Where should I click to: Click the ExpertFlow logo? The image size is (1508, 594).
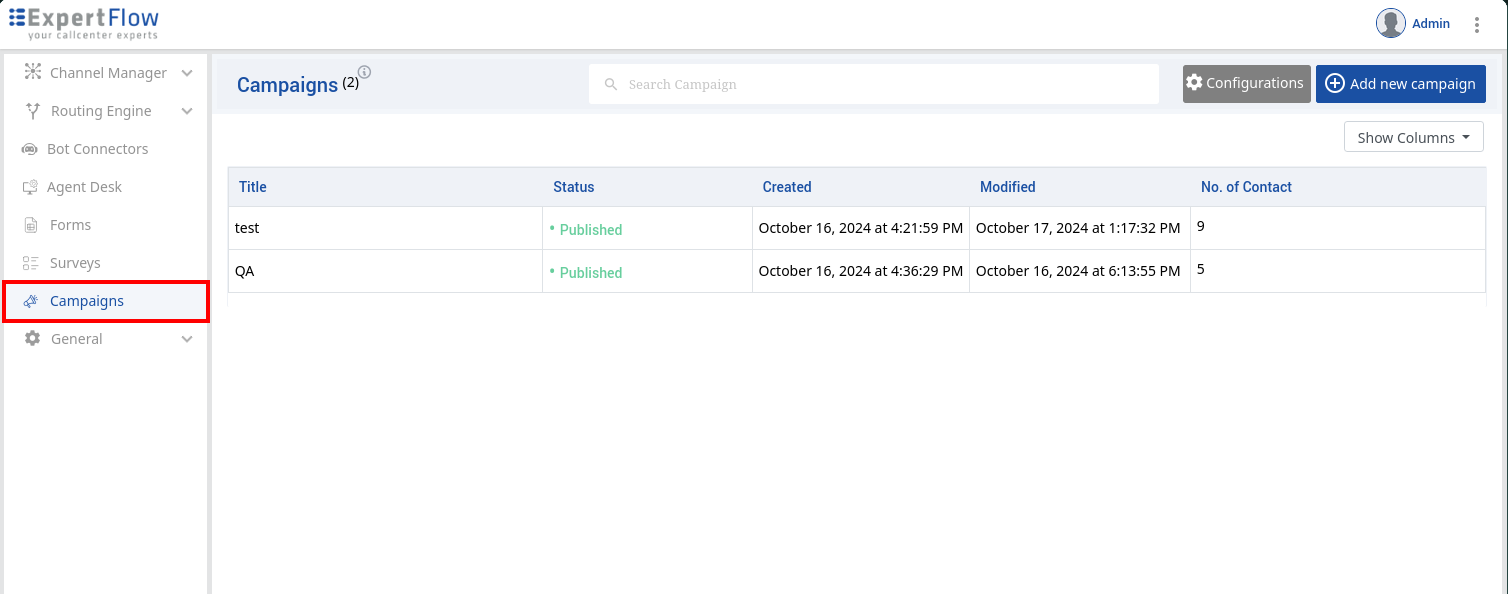coord(84,22)
